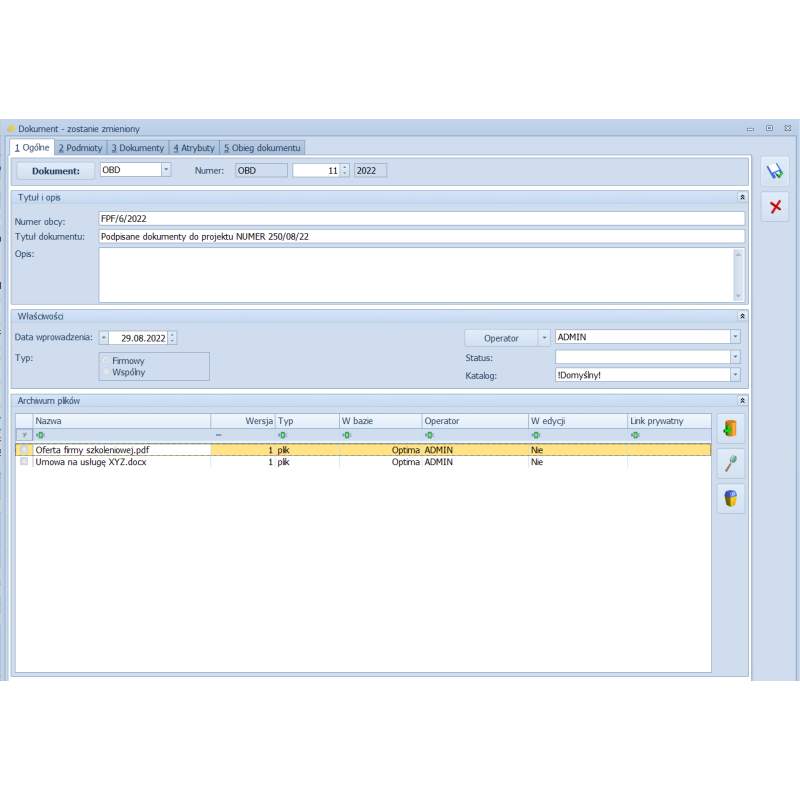Tick checkbox for Umowa na usługę XYZ.docx
This screenshot has width=800, height=800.
(x=24, y=462)
